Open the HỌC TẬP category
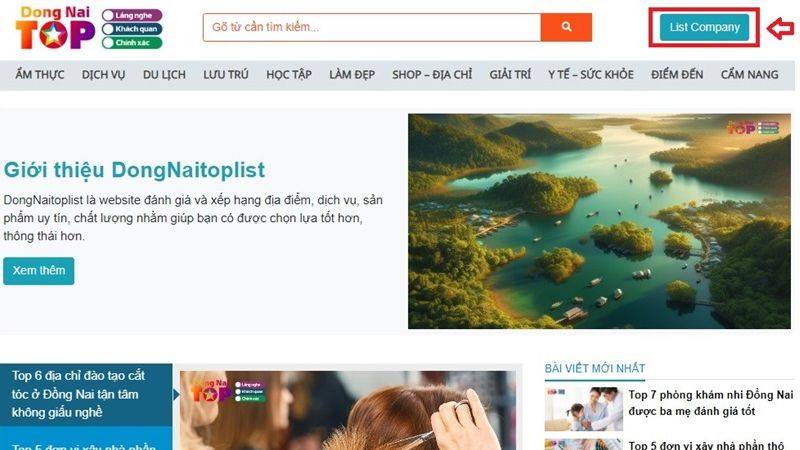 [289, 74]
